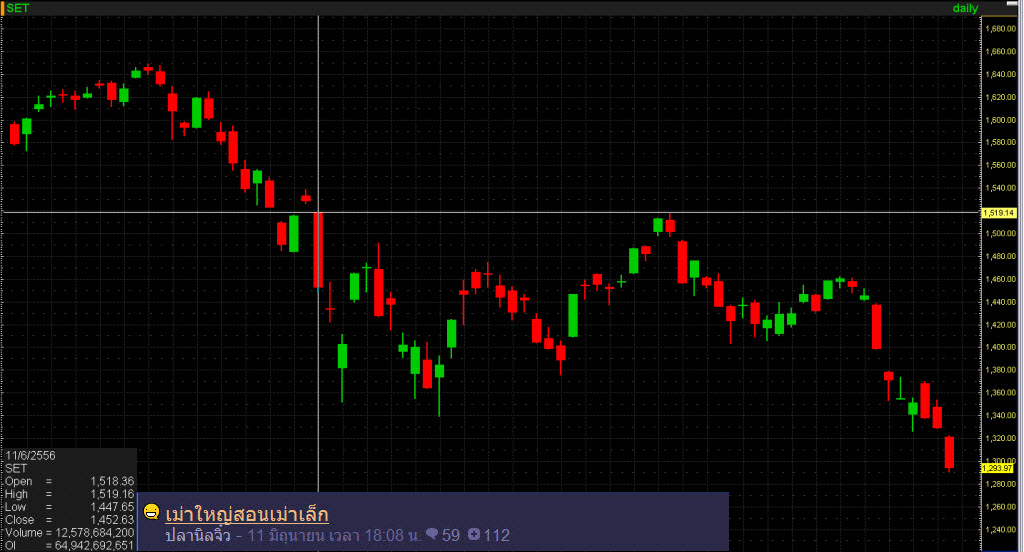Viewport: 1024px width, 552px height.
Task: Click the post timestamp 11 มิถุนายน เวลา 18:08 น.
Action: [x=334, y=535]
